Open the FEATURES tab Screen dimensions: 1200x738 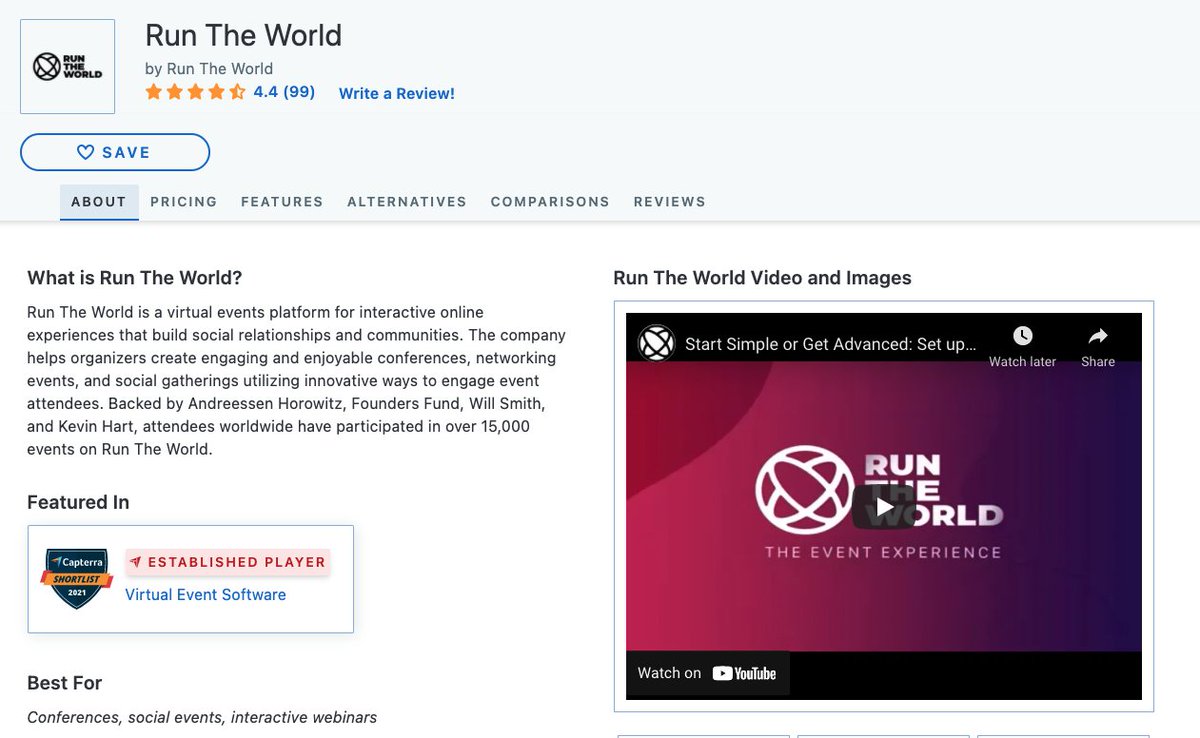tap(282, 201)
